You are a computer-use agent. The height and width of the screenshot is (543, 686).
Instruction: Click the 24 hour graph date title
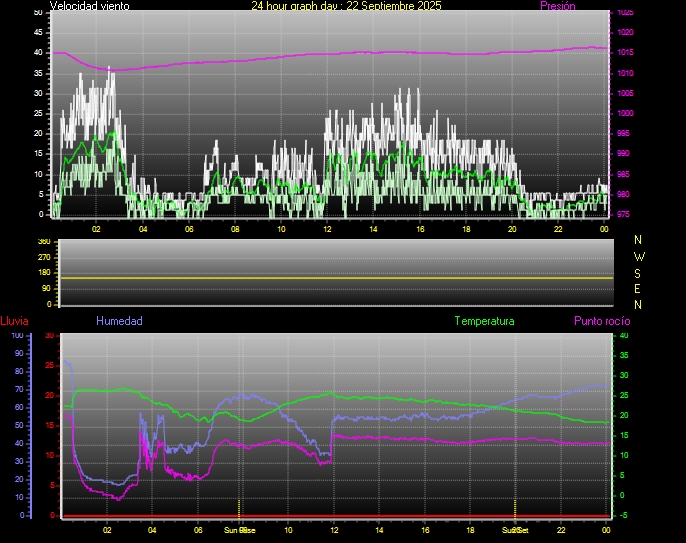click(346, 6)
